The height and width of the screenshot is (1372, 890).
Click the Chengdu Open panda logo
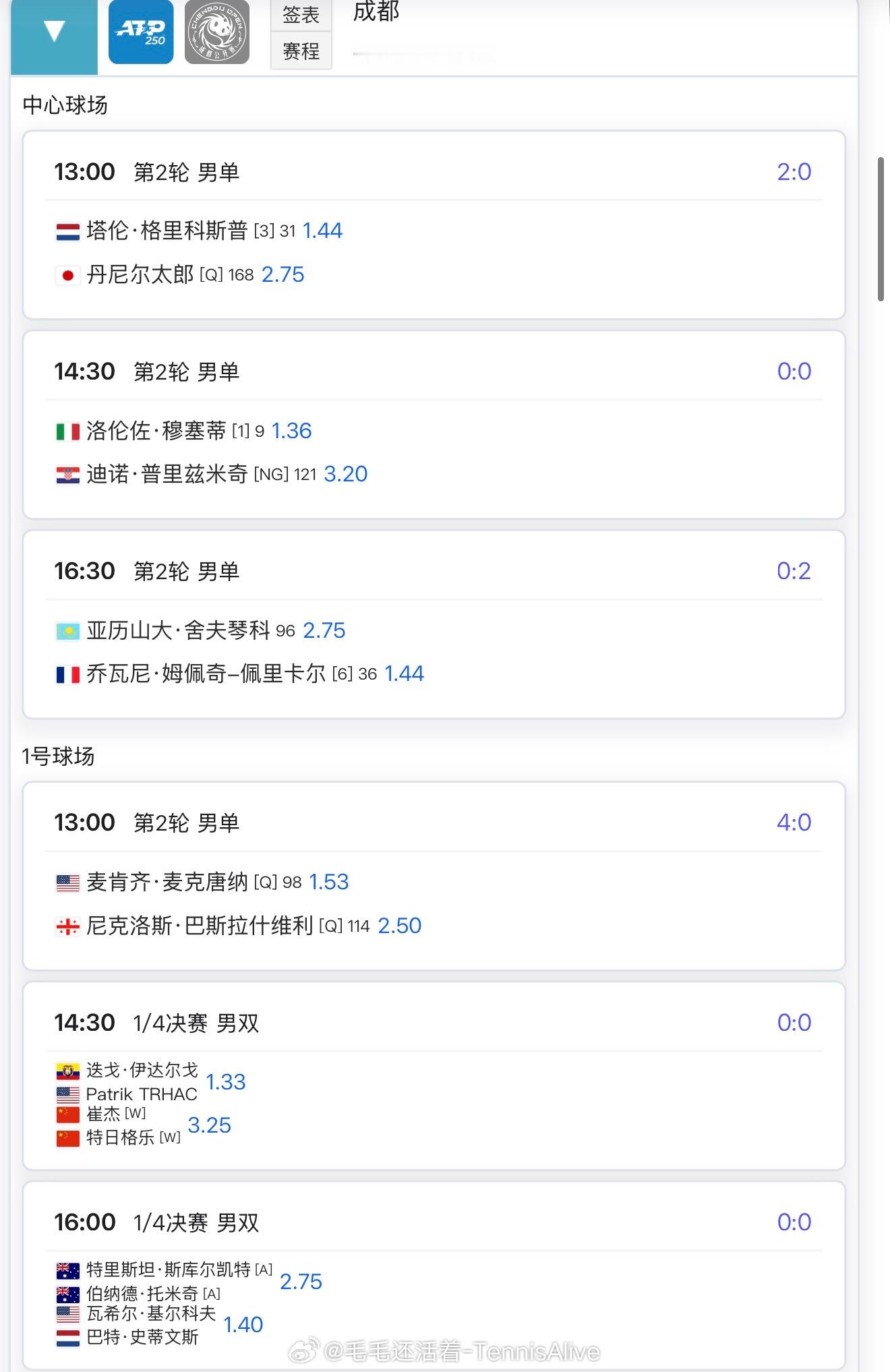217,32
